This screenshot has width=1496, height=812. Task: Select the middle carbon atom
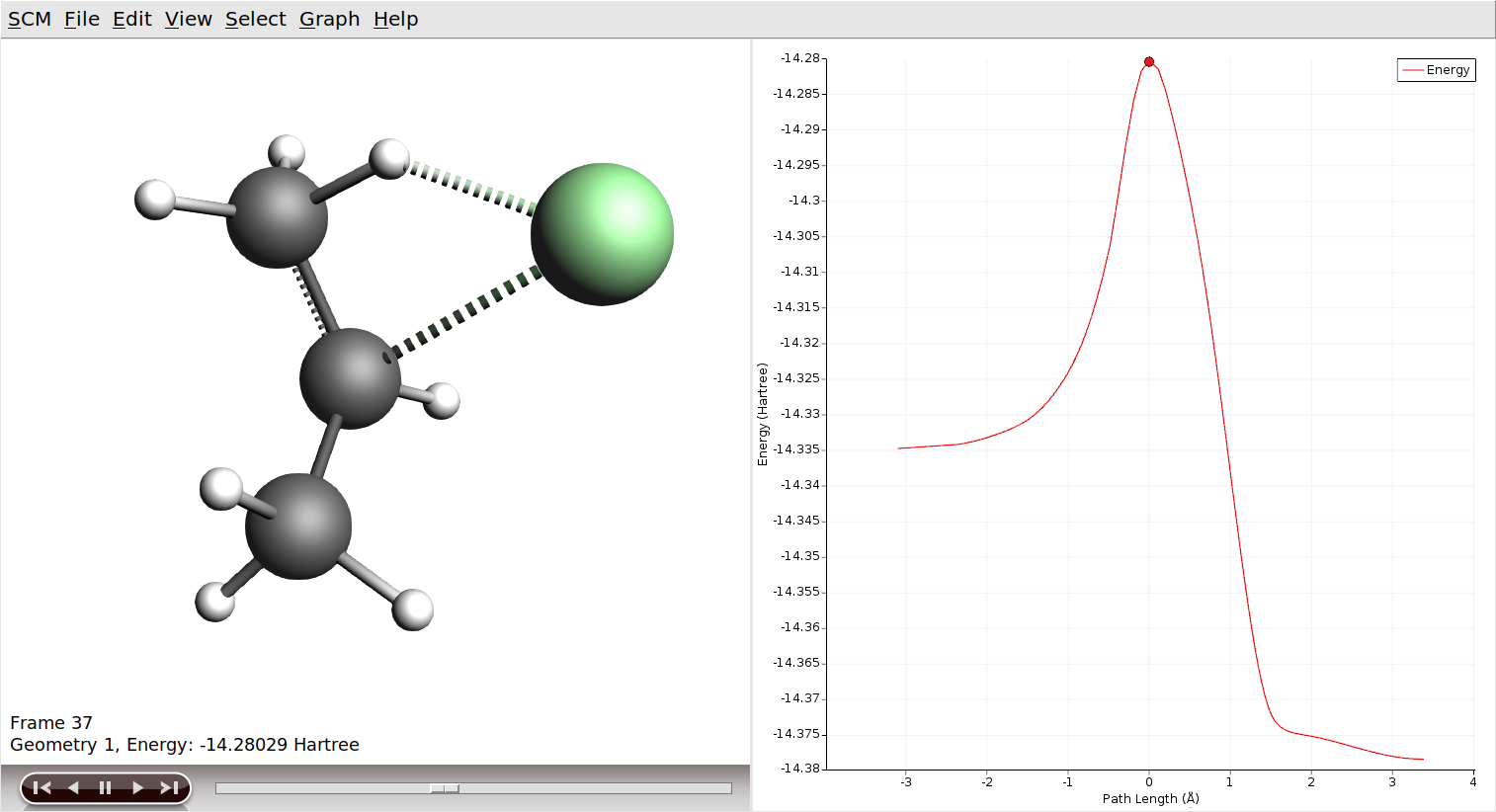tap(350, 378)
